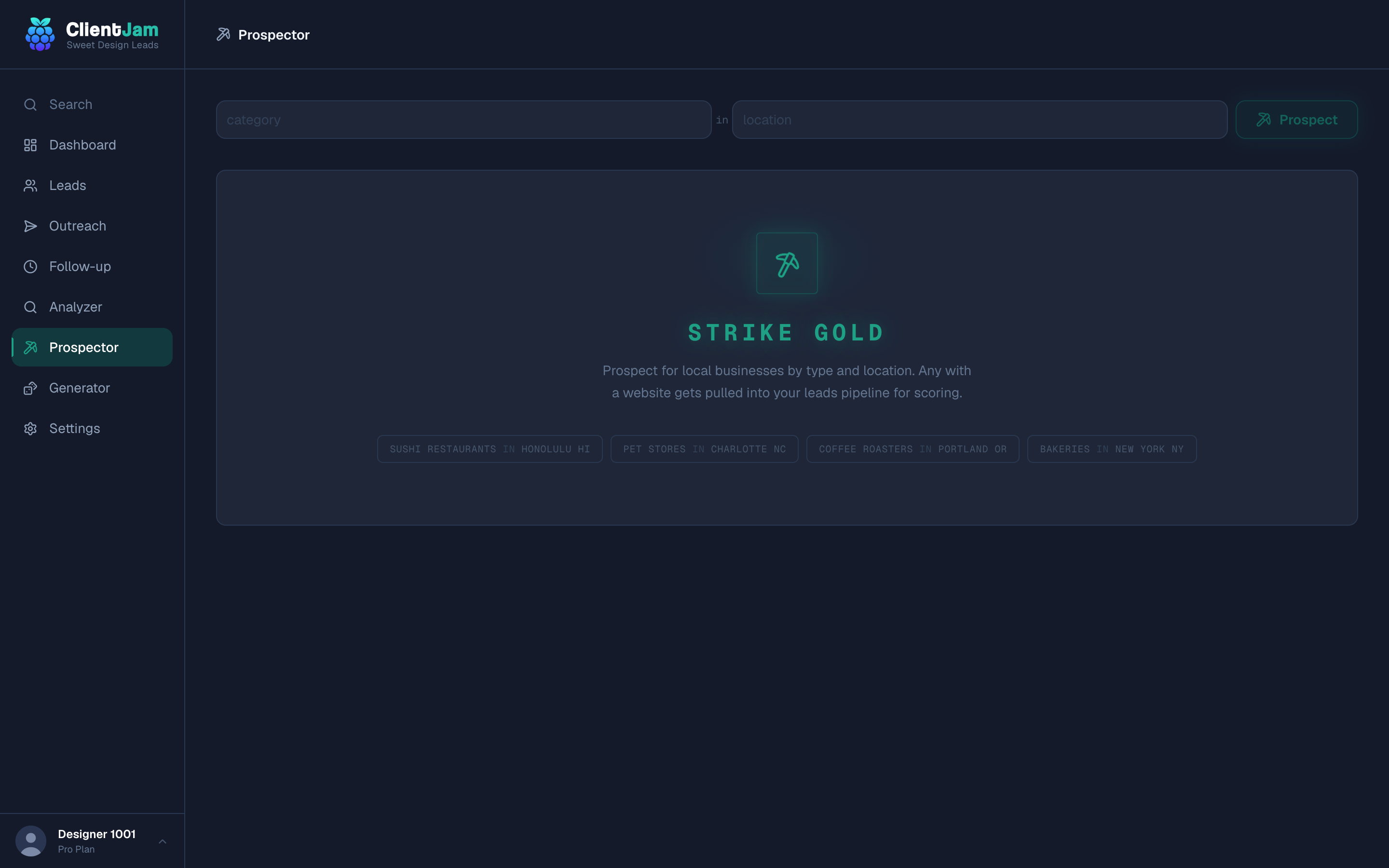Image resolution: width=1389 pixels, height=868 pixels.
Task: Click the Leads people icon
Action: click(x=30, y=186)
